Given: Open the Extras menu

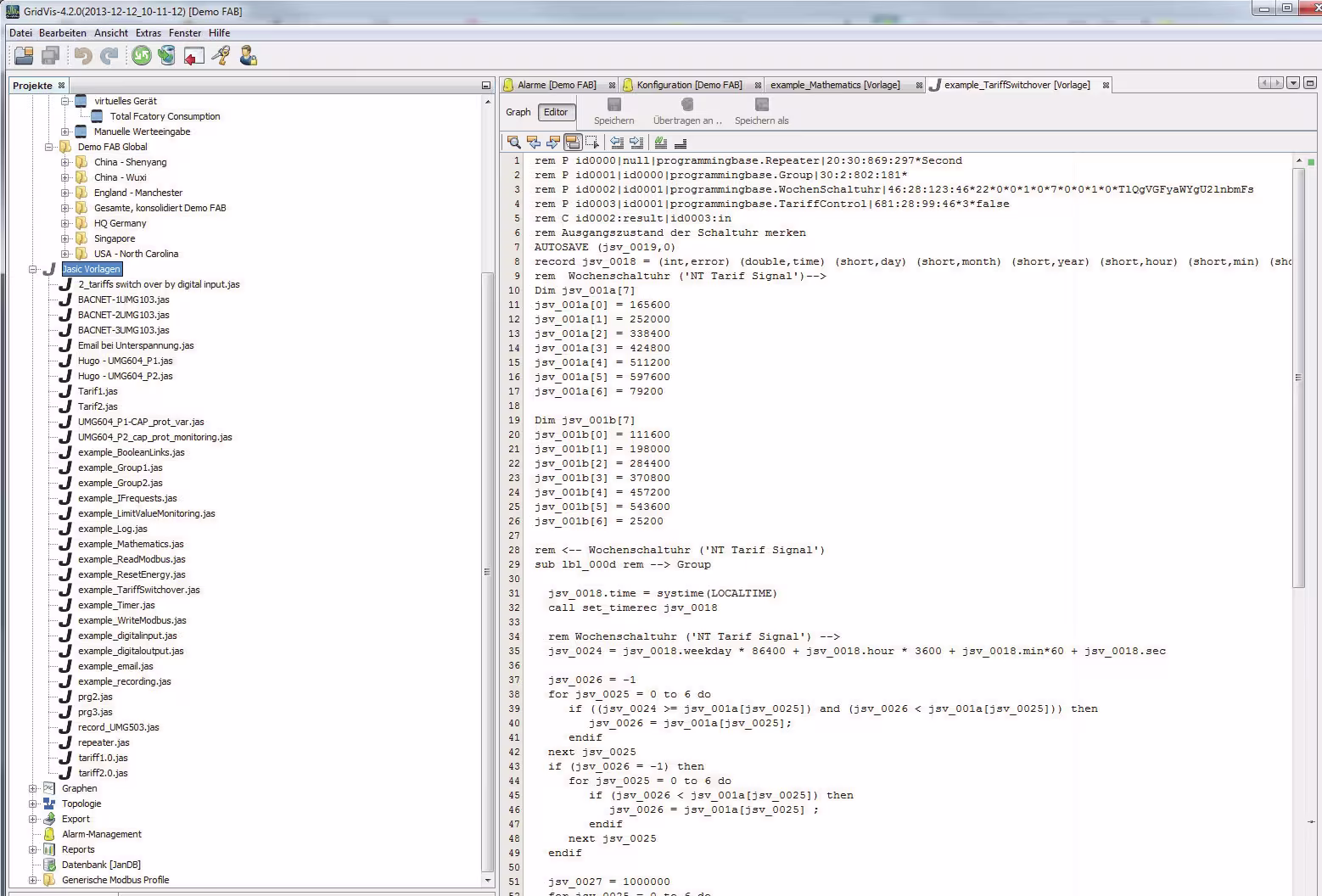Looking at the screenshot, I should (148, 33).
